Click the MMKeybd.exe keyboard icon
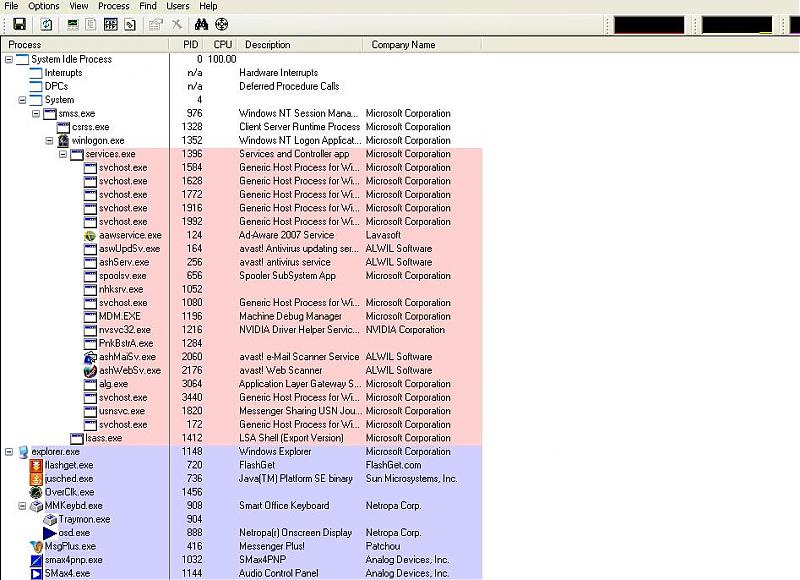Screen dimensions: 800x580 36,506
